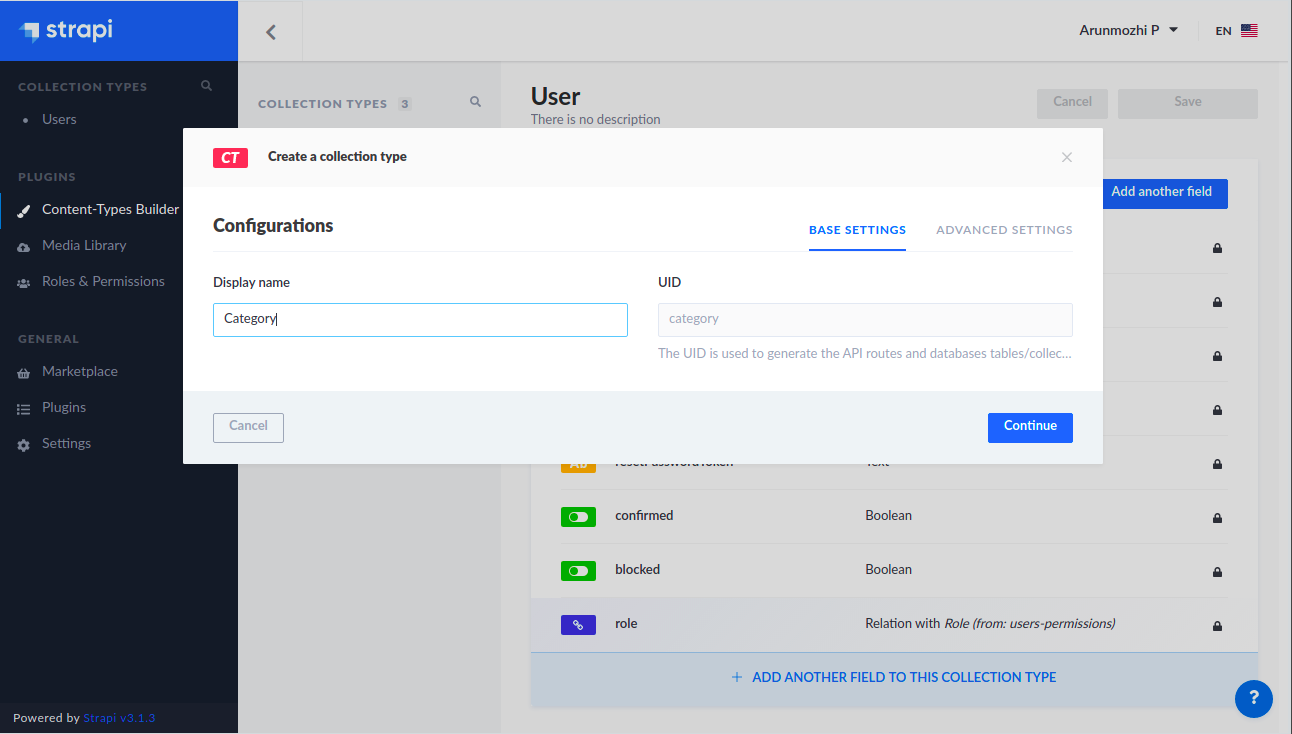Click the Content-Types Builder brush icon
Image resolution: width=1292 pixels, height=734 pixels.
coord(24,210)
